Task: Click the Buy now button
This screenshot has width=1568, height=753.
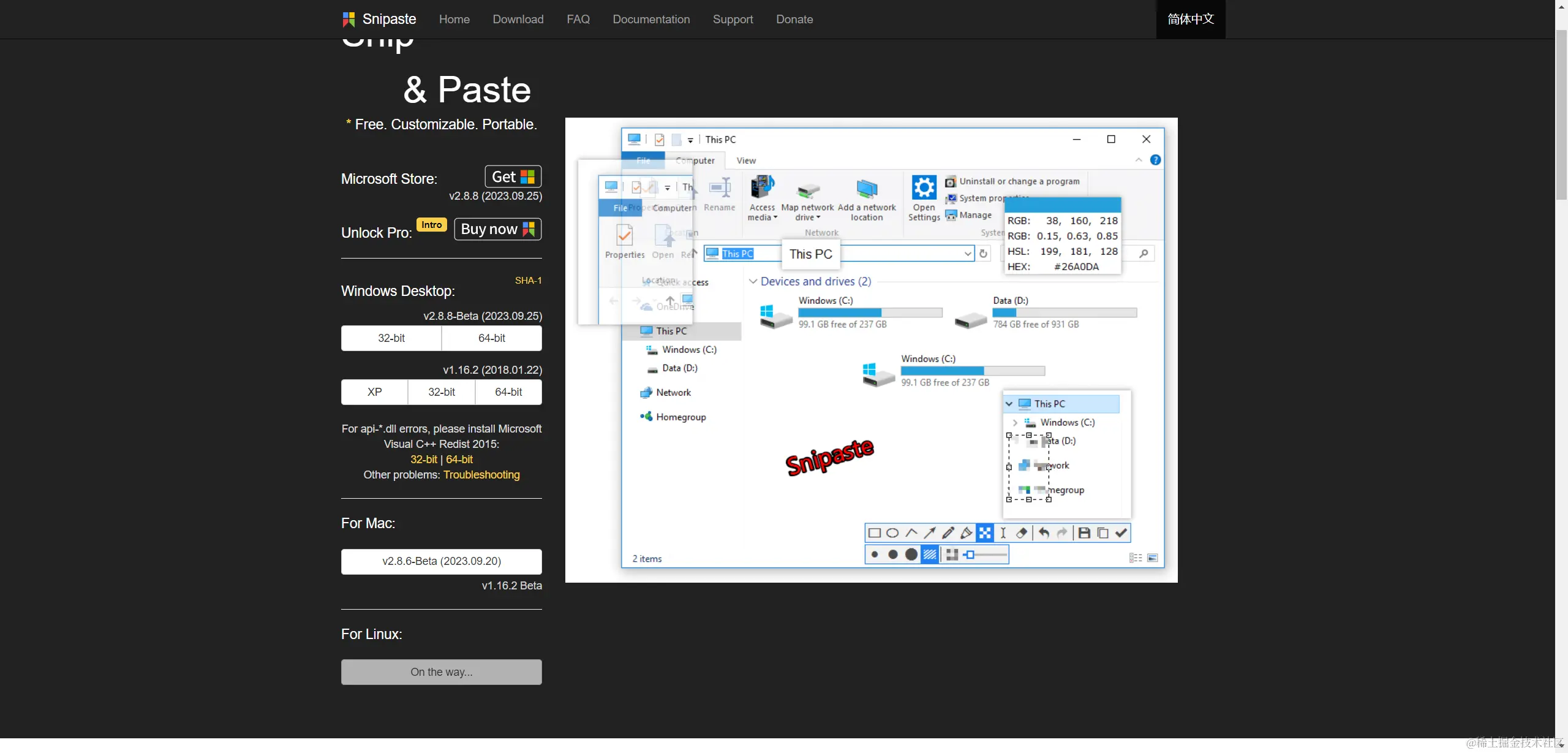Action: coord(498,229)
